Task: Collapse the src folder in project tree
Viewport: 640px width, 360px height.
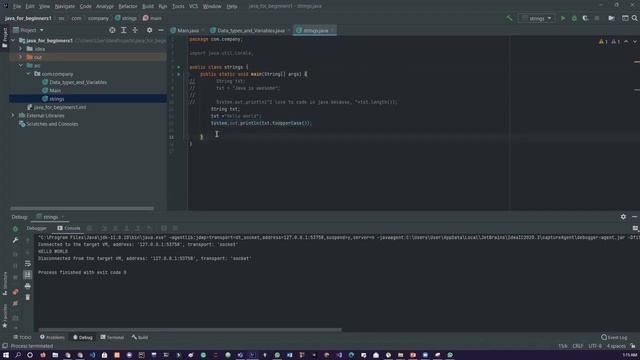Action: tap(20, 65)
